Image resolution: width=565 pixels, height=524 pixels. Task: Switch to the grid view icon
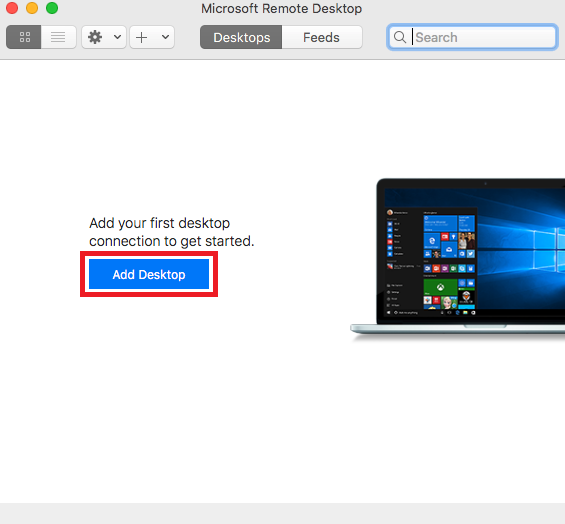(x=24, y=37)
